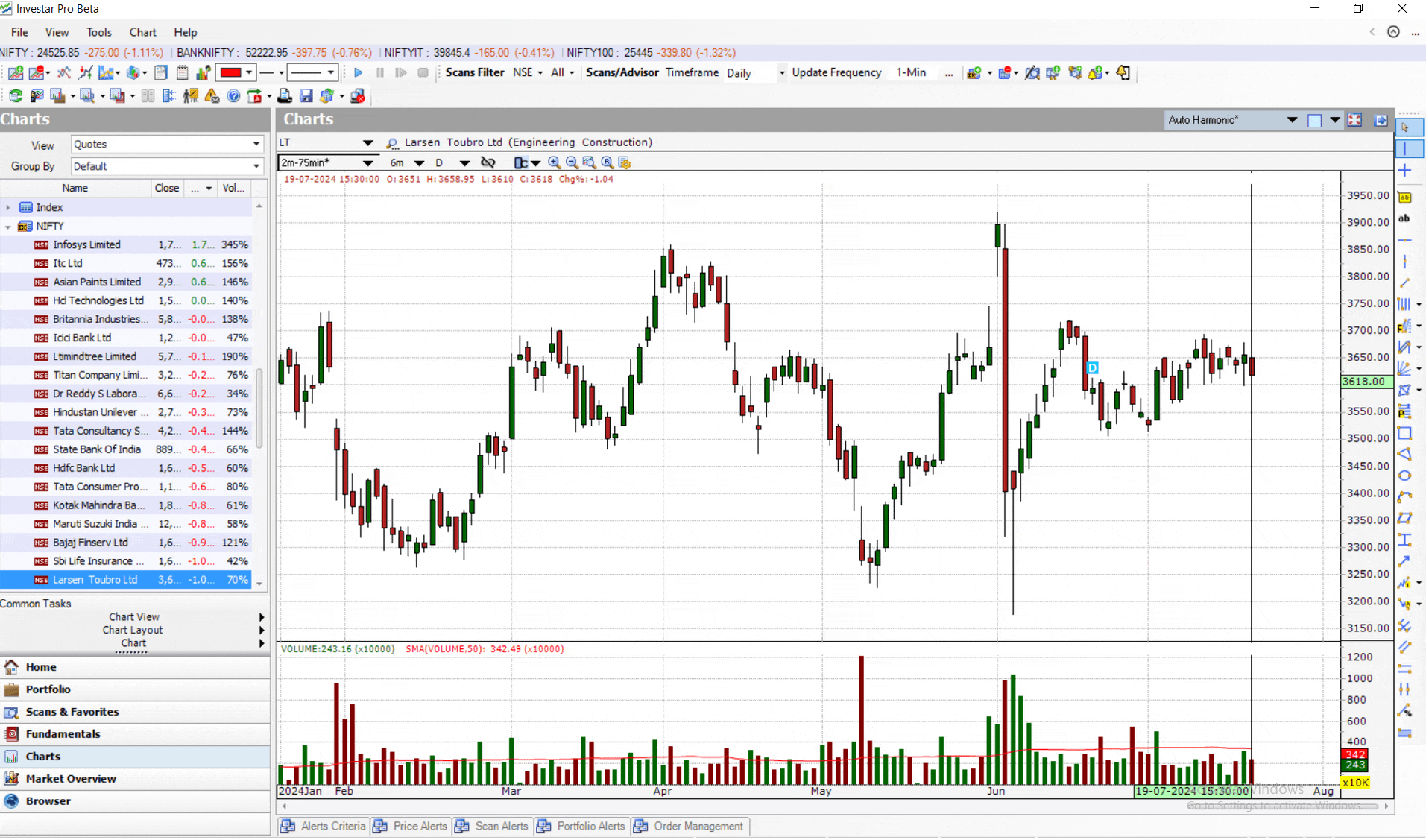1426x840 pixels.
Task: Open the help question-mark icon
Action: (233, 96)
